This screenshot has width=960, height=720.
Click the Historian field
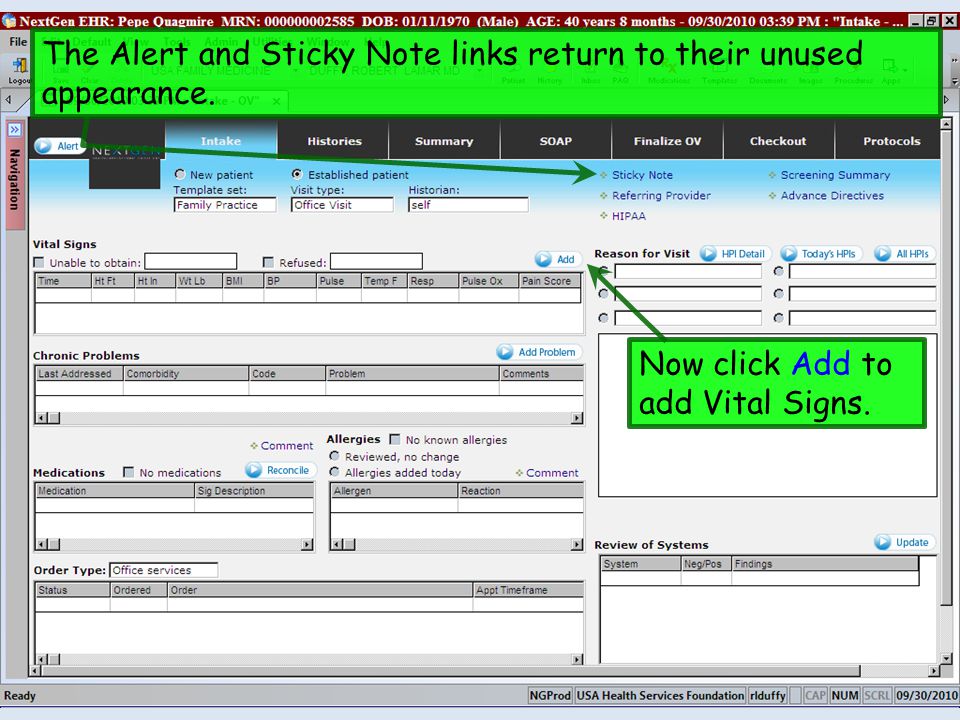pos(468,205)
